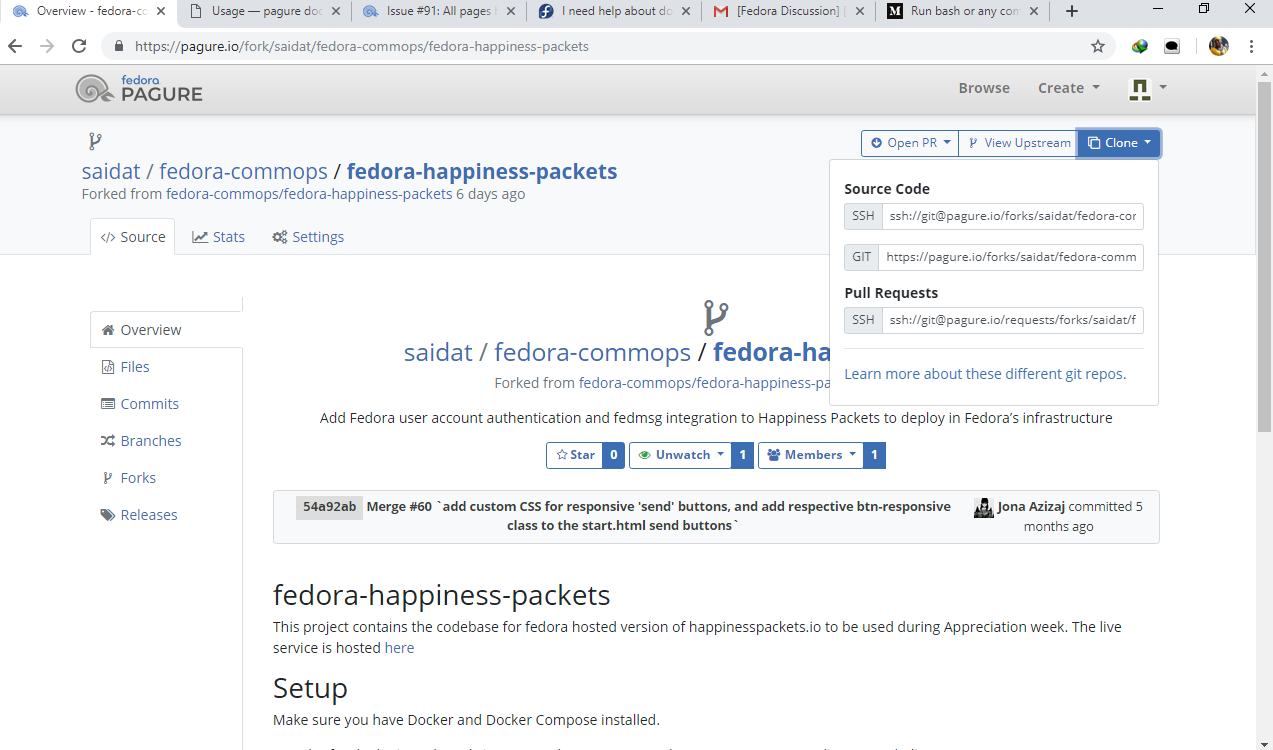Switch to the 'Run bash or any com' Medium tab
Viewport: 1273px width, 750px height.
(x=965, y=11)
